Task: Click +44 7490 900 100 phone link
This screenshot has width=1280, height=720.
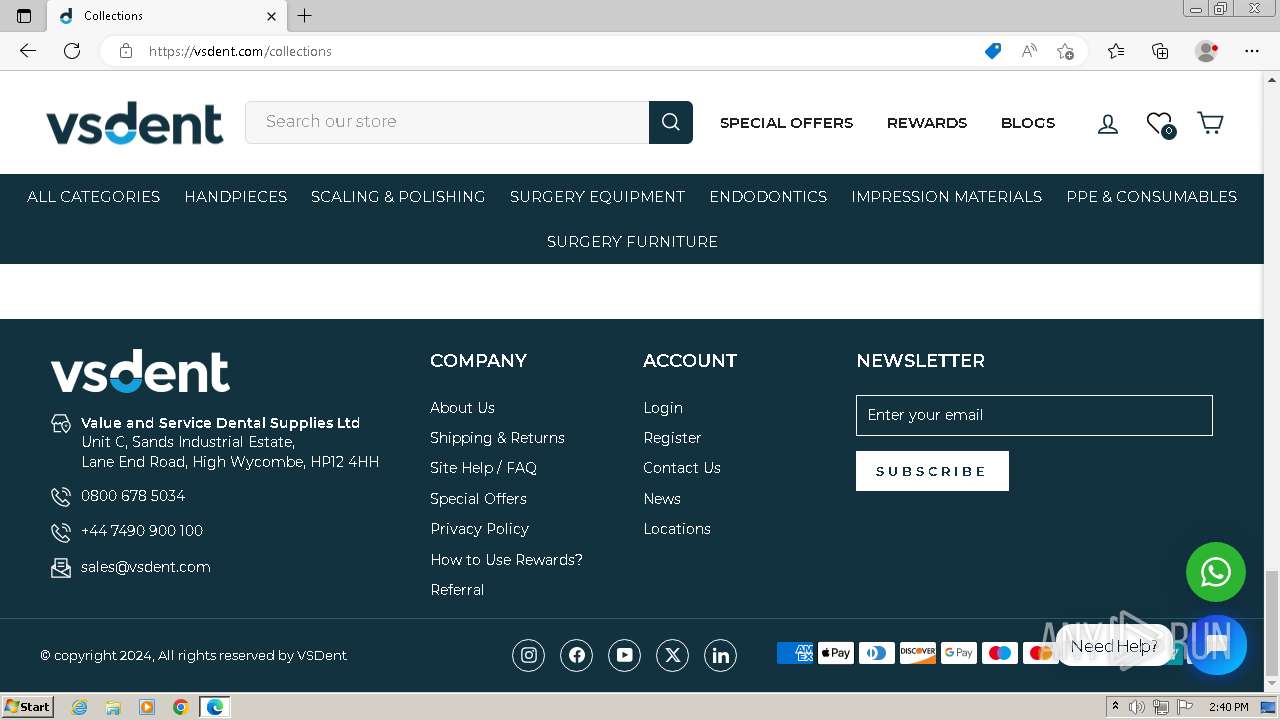Action: coord(142,531)
